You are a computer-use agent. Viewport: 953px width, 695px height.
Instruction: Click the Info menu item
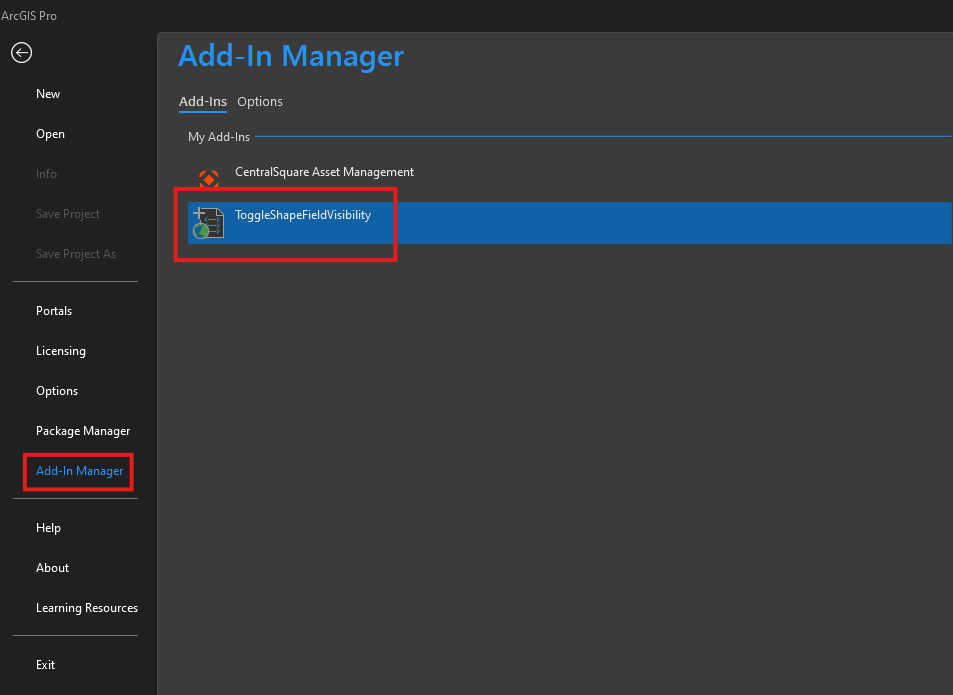[46, 174]
